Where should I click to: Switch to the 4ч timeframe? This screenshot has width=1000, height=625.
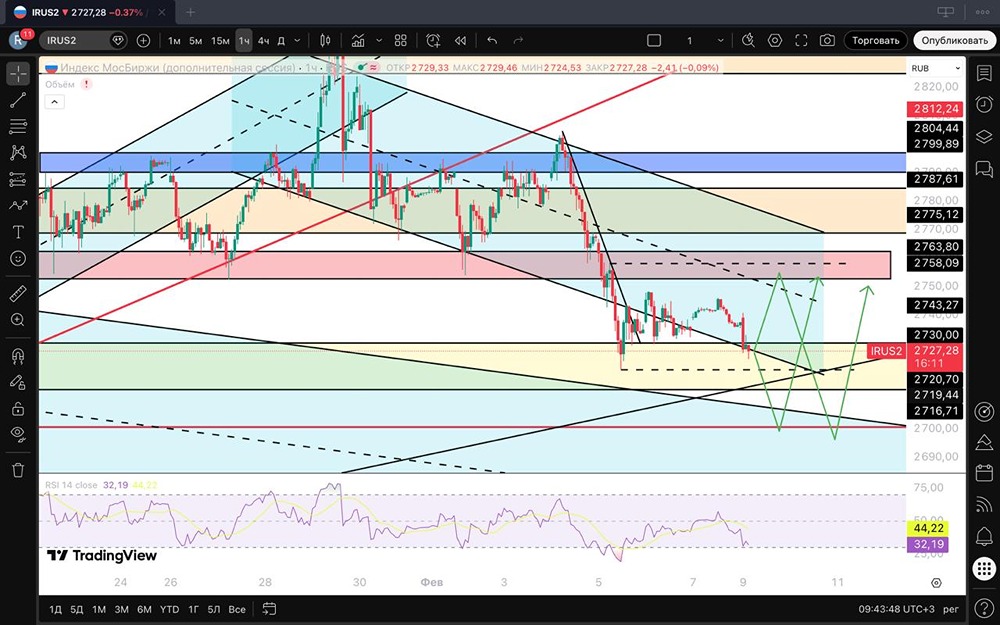tap(263, 40)
